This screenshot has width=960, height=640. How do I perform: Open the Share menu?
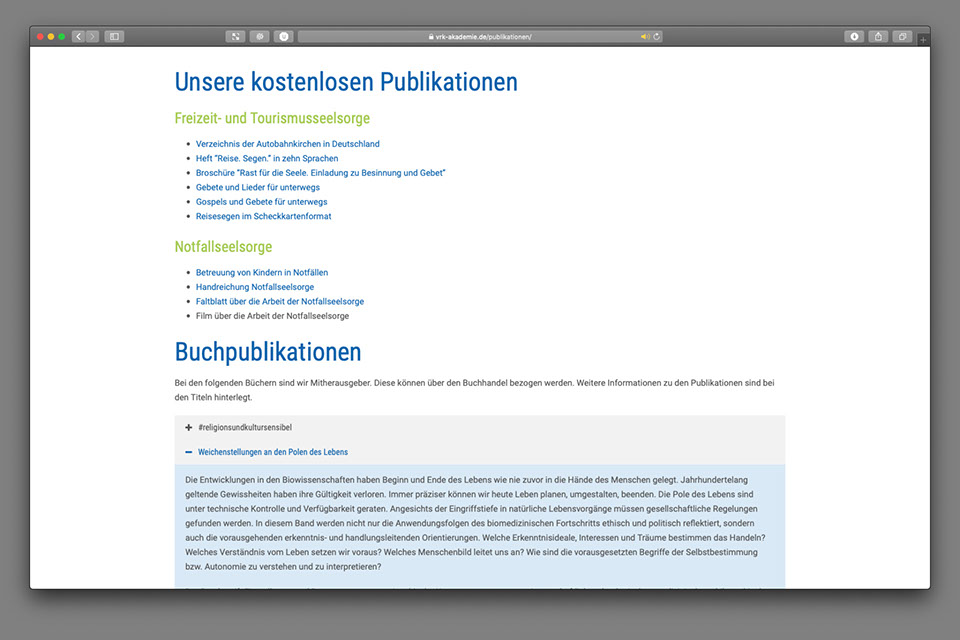click(x=878, y=37)
